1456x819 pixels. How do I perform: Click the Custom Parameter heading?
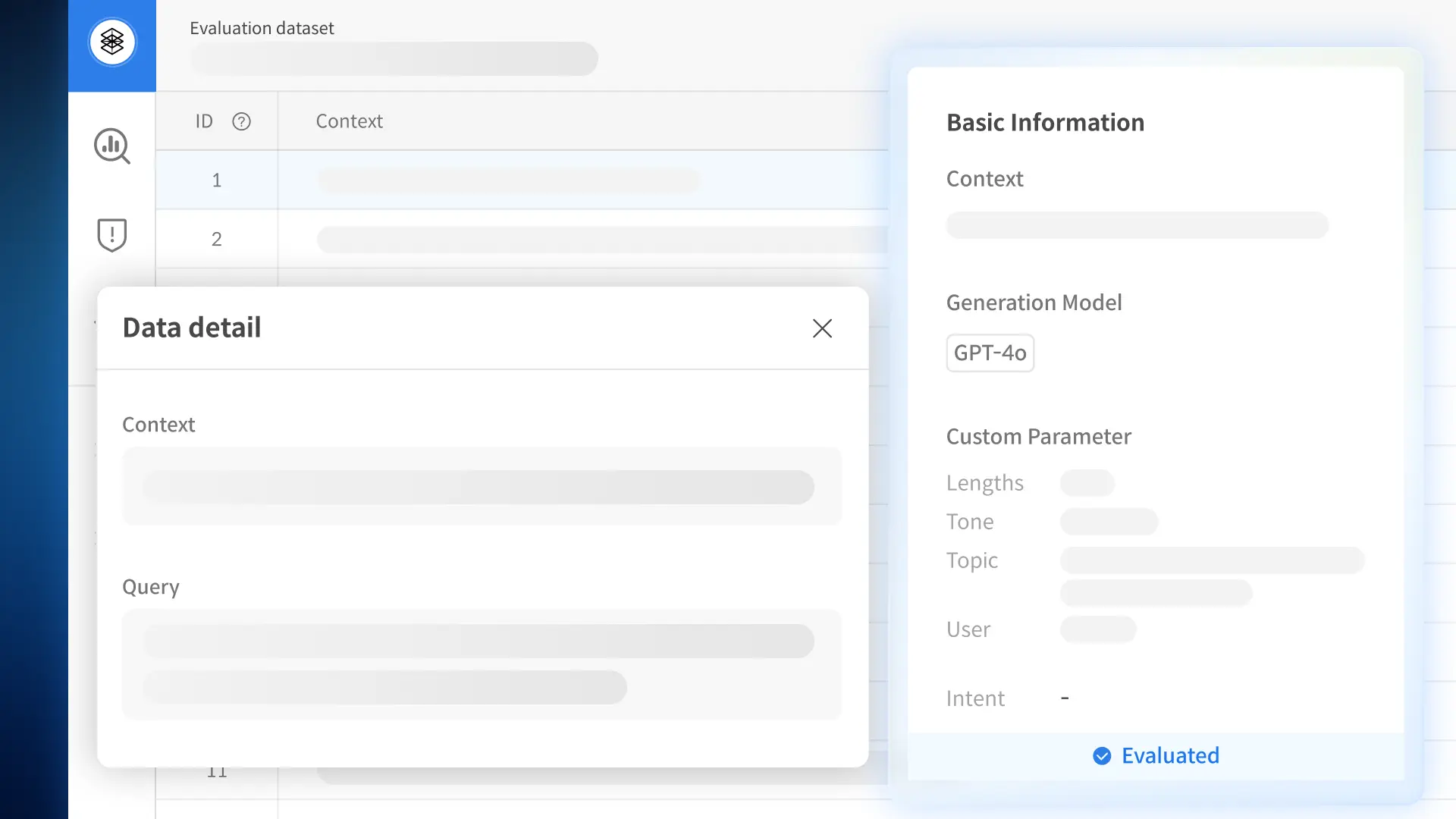click(1038, 437)
